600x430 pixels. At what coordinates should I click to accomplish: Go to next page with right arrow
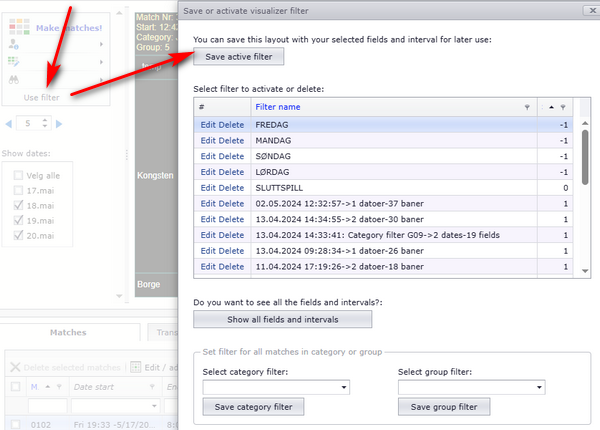click(59, 124)
